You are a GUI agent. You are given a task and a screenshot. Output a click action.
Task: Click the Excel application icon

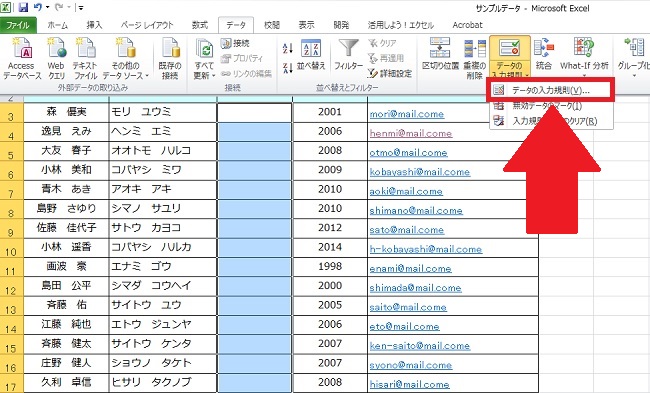(6, 7)
